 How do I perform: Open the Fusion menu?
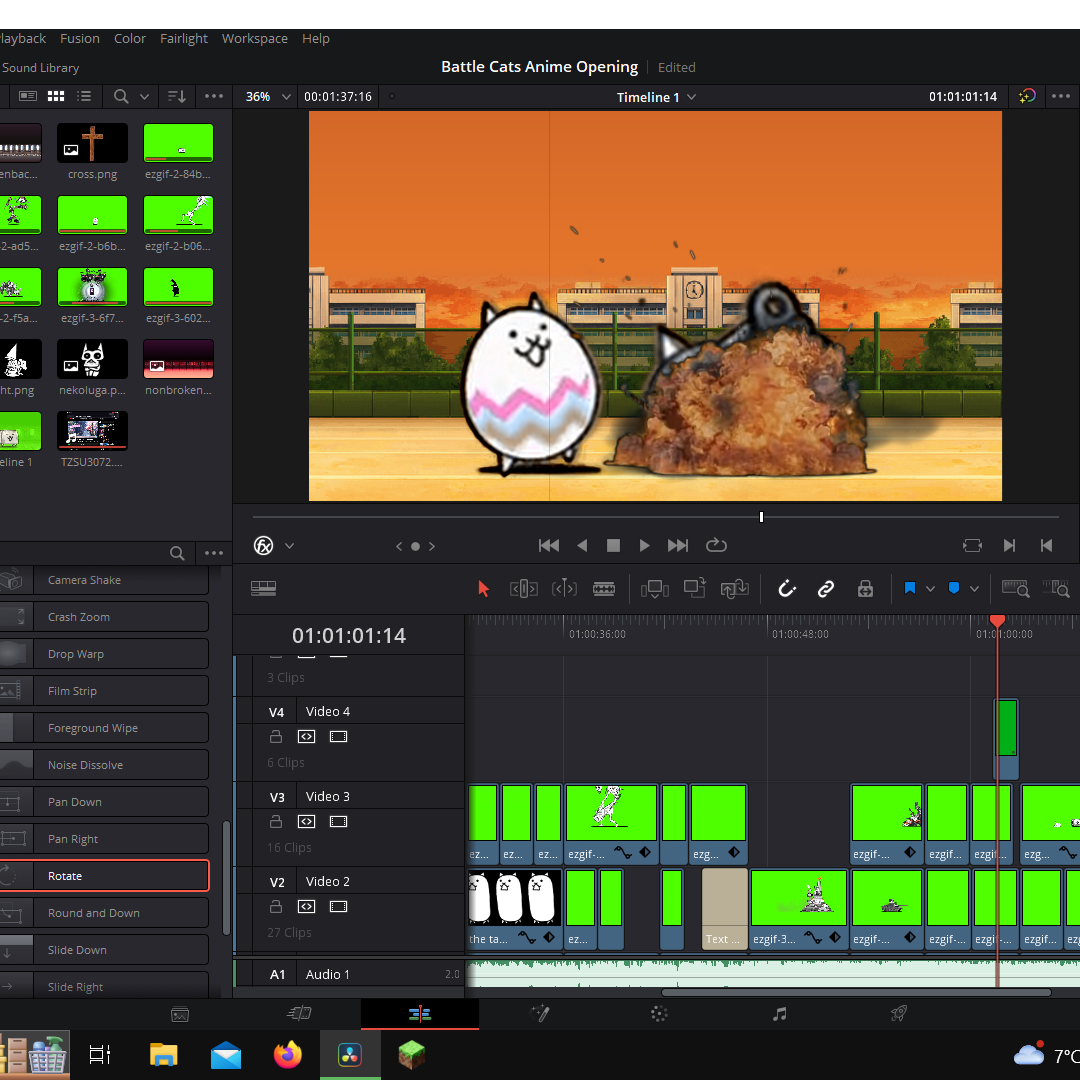[80, 39]
